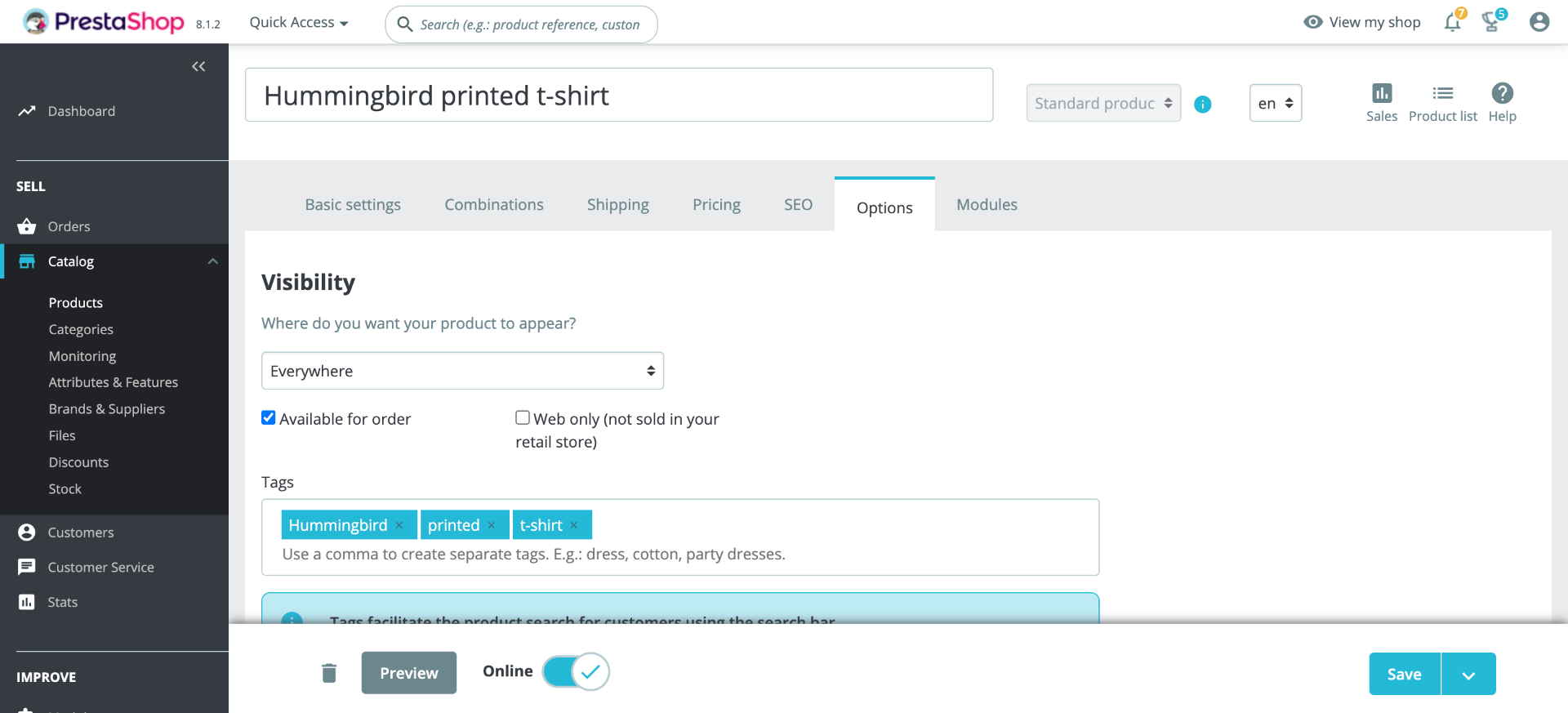Open the Pricing tab
This screenshot has height=713, width=1568.
[716, 205]
